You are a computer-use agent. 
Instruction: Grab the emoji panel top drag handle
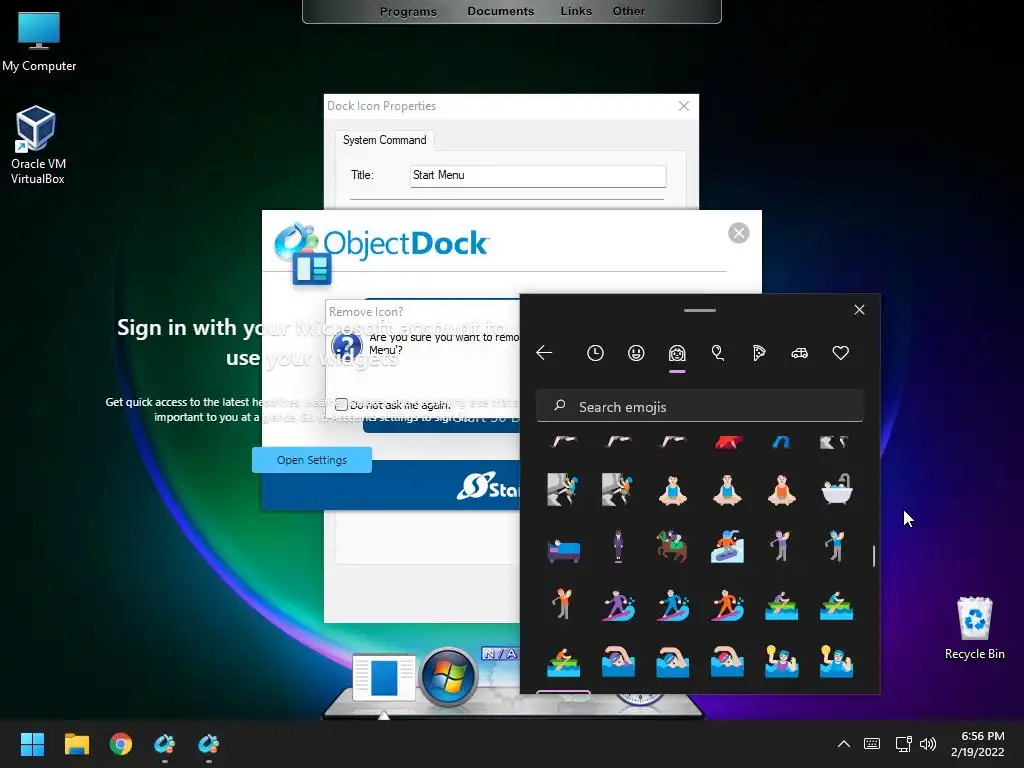699,310
